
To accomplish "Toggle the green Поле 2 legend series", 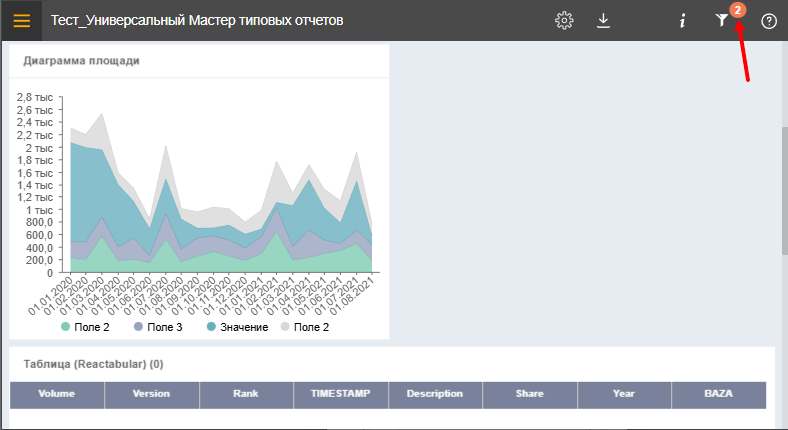I will tap(85, 326).
